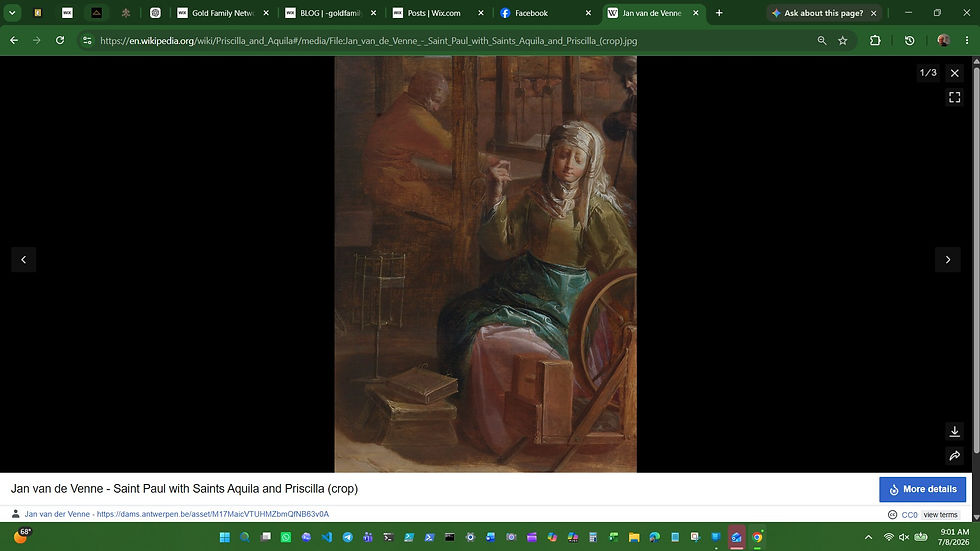Reload the current Wikipedia page

pyautogui.click(x=60, y=41)
